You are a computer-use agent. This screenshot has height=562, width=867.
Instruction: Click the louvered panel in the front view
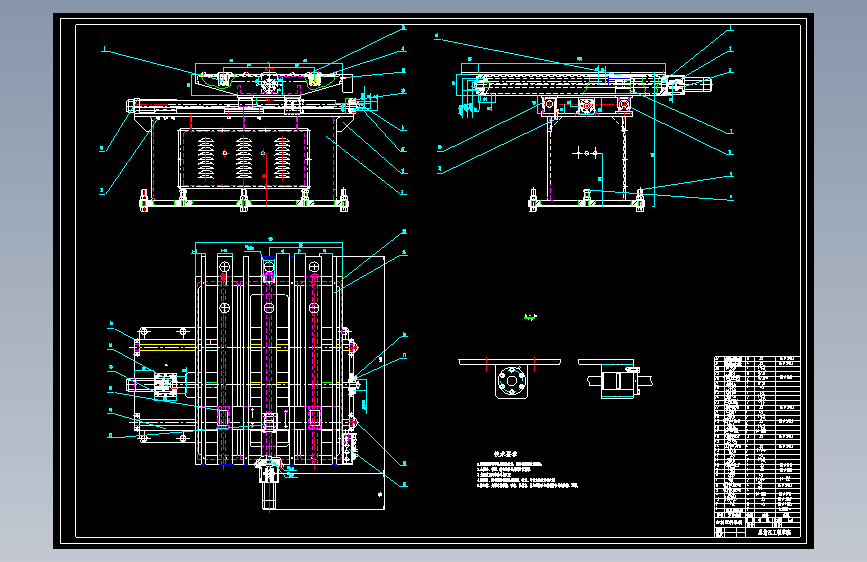tap(244, 158)
